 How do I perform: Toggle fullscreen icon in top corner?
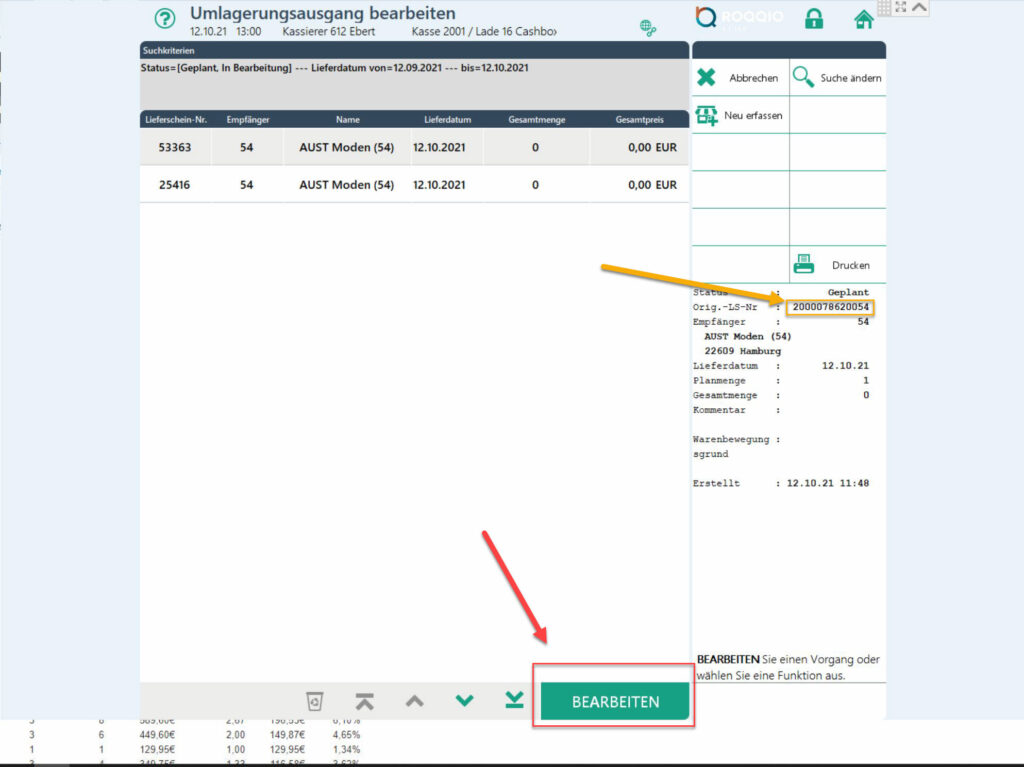(x=901, y=7)
